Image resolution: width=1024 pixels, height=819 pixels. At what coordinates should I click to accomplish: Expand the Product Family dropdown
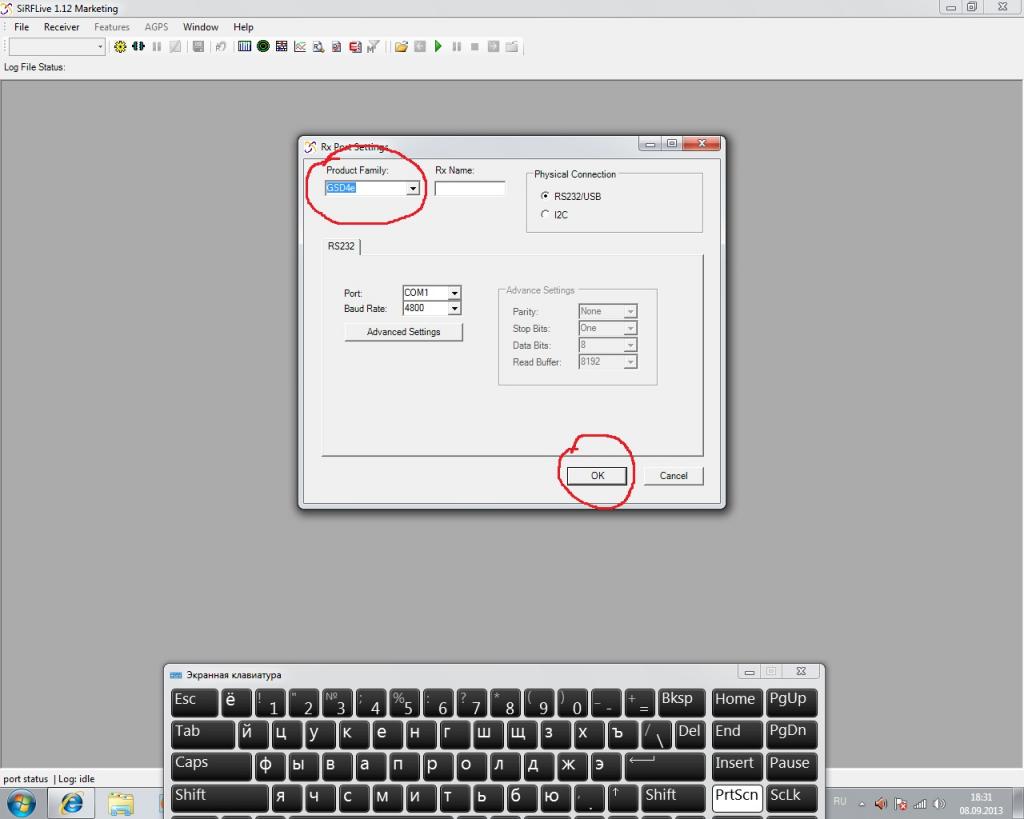tap(412, 188)
